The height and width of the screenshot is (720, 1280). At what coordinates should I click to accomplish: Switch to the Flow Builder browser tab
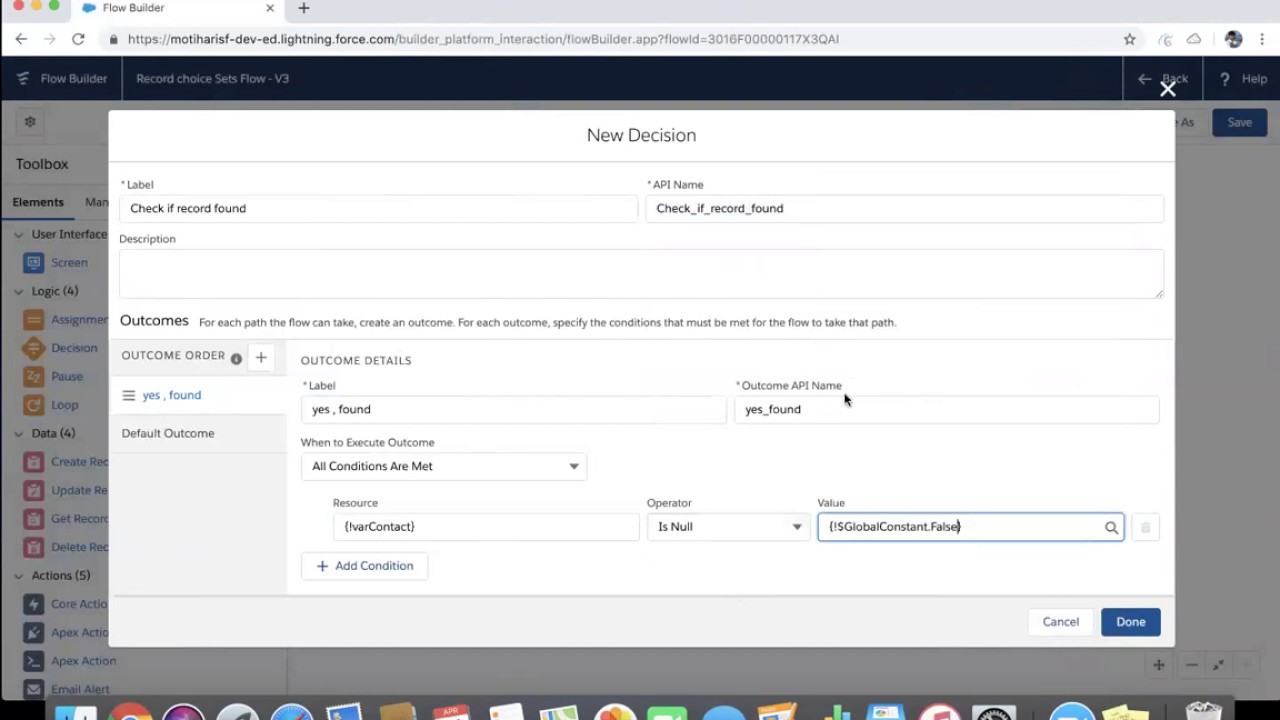pos(178,9)
